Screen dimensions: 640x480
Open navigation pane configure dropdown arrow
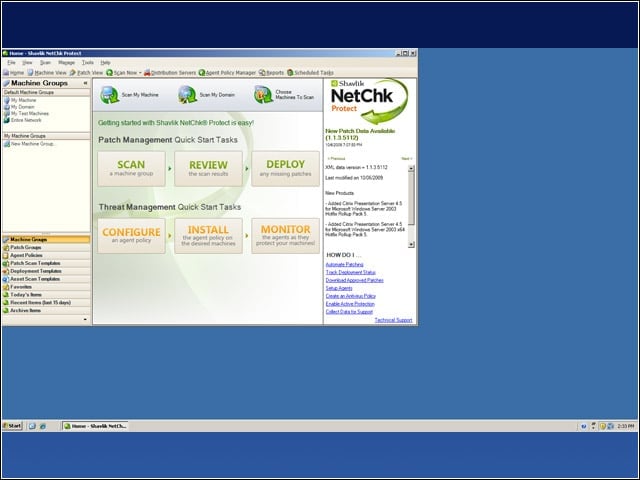point(85,319)
